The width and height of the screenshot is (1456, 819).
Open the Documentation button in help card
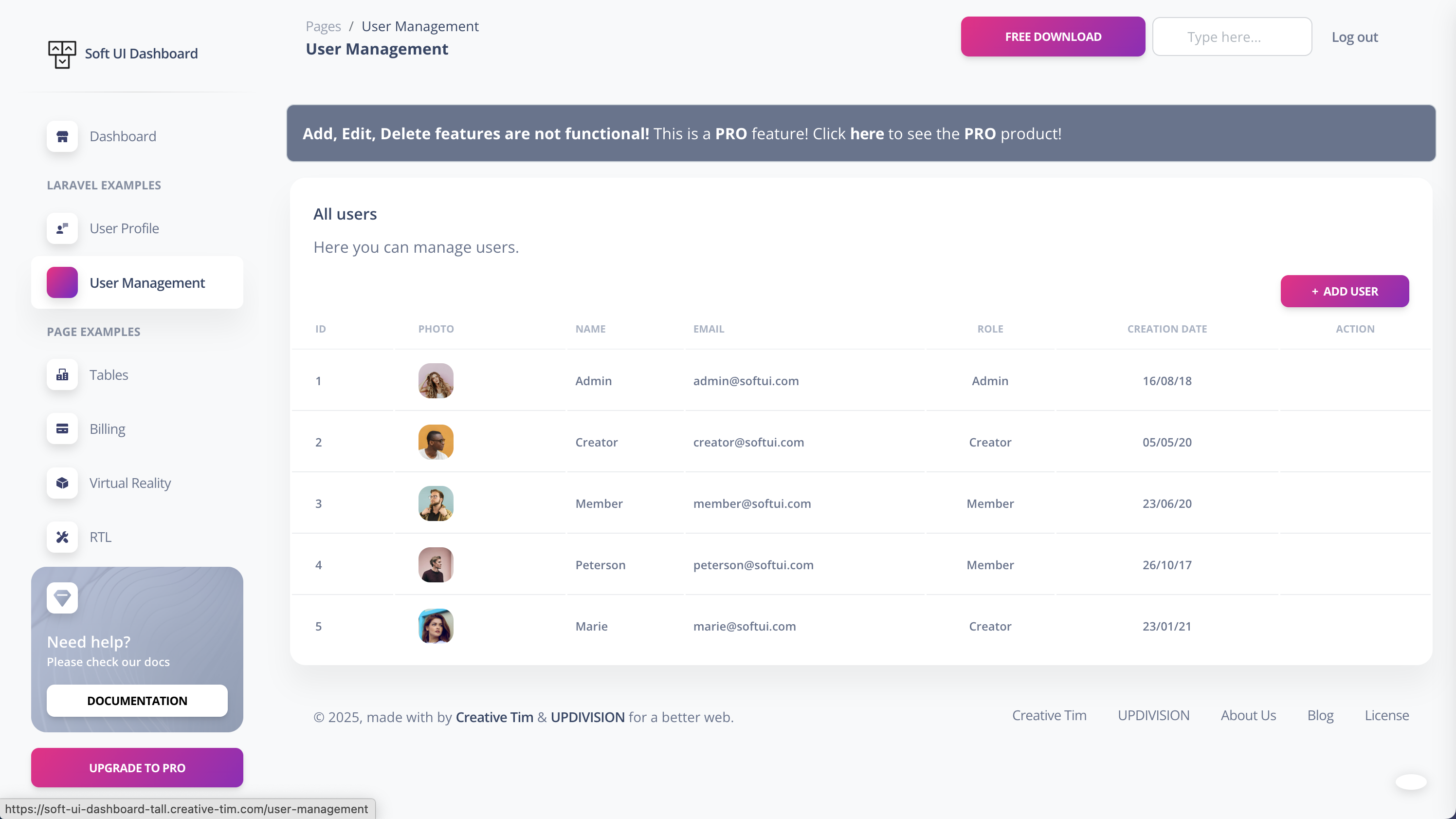pyautogui.click(x=137, y=701)
